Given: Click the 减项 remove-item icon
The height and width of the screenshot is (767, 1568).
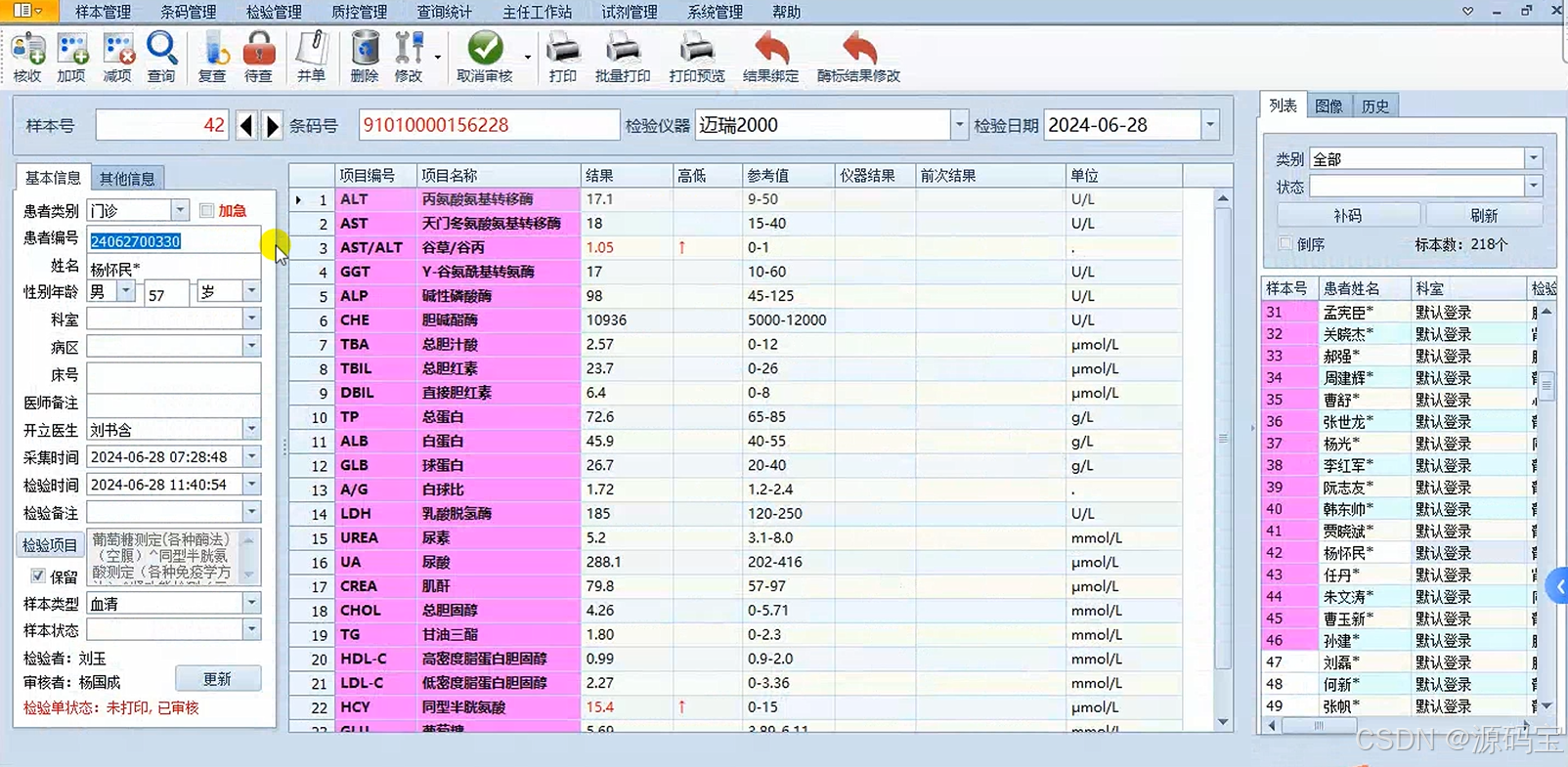Looking at the screenshot, I should point(117,57).
